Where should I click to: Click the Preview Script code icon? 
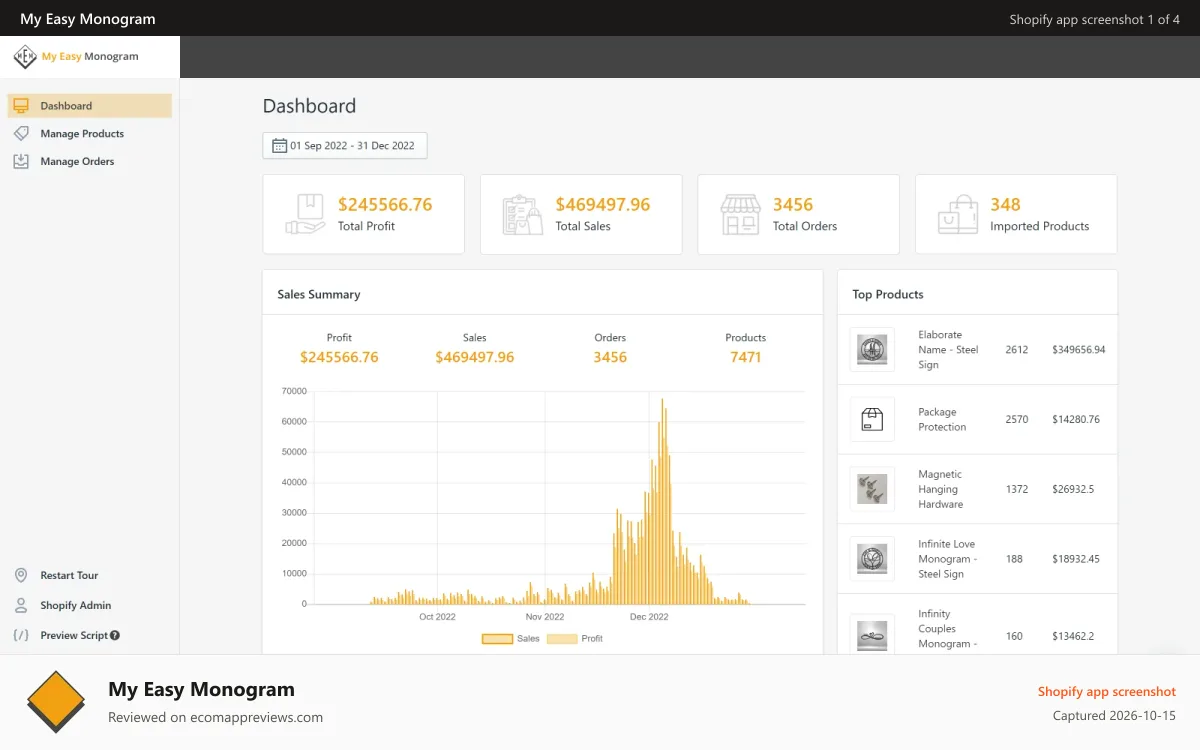tap(21, 636)
